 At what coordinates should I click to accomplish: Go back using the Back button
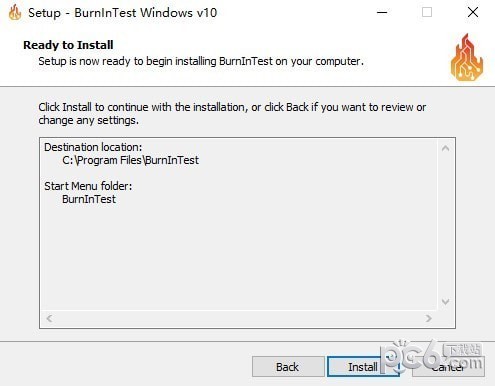288,367
